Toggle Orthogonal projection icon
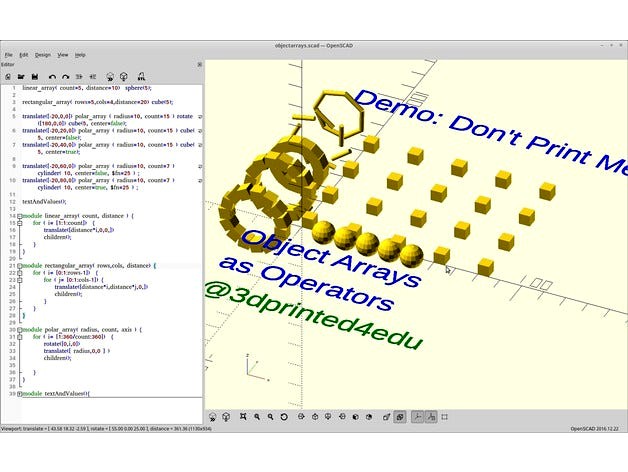 tap(400, 417)
